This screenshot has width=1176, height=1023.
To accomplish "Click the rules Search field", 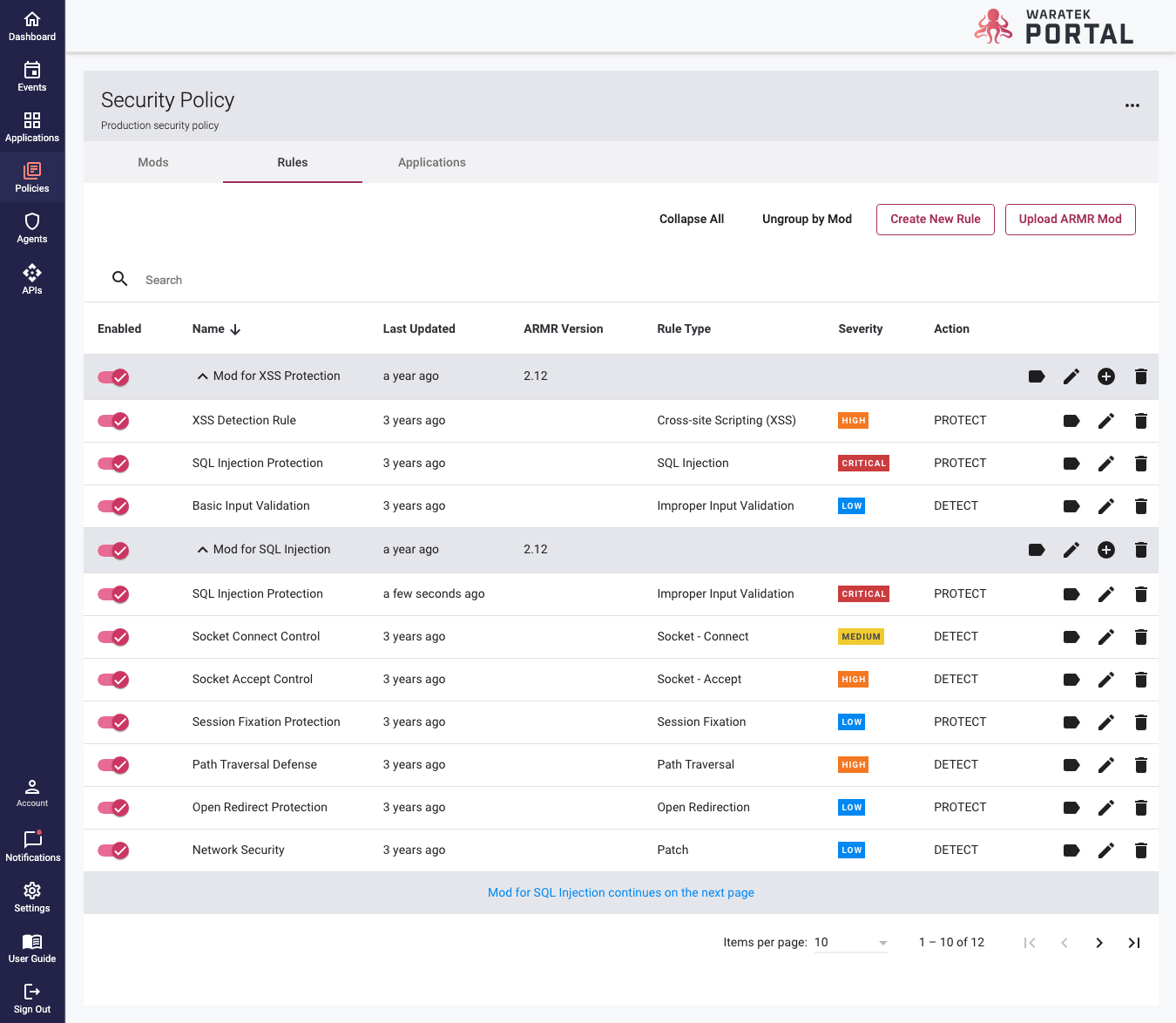I will tap(348, 280).
